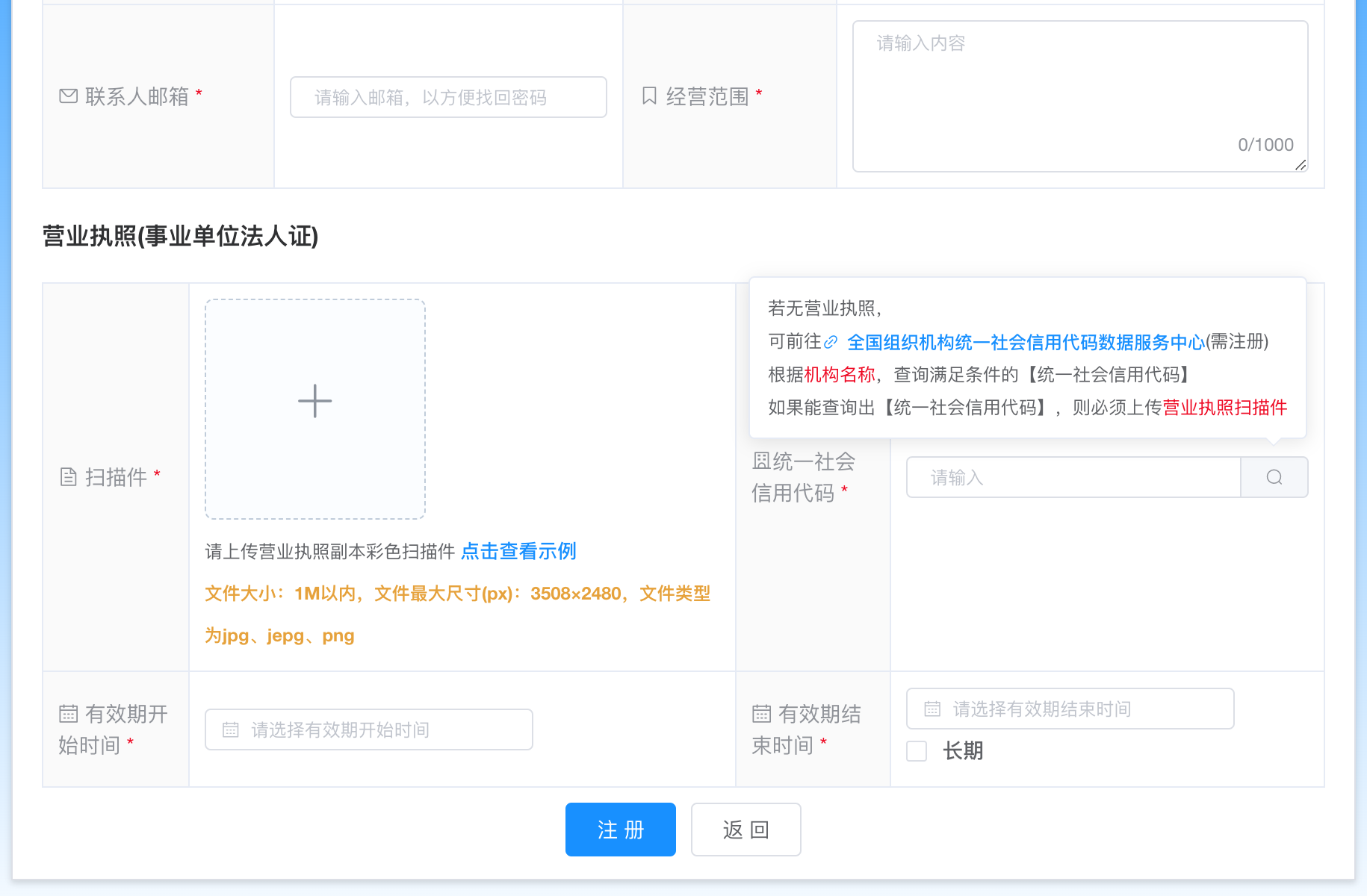This screenshot has height=896, width=1367.
Task: Click the link chain icon in tooltip
Action: 831,342
